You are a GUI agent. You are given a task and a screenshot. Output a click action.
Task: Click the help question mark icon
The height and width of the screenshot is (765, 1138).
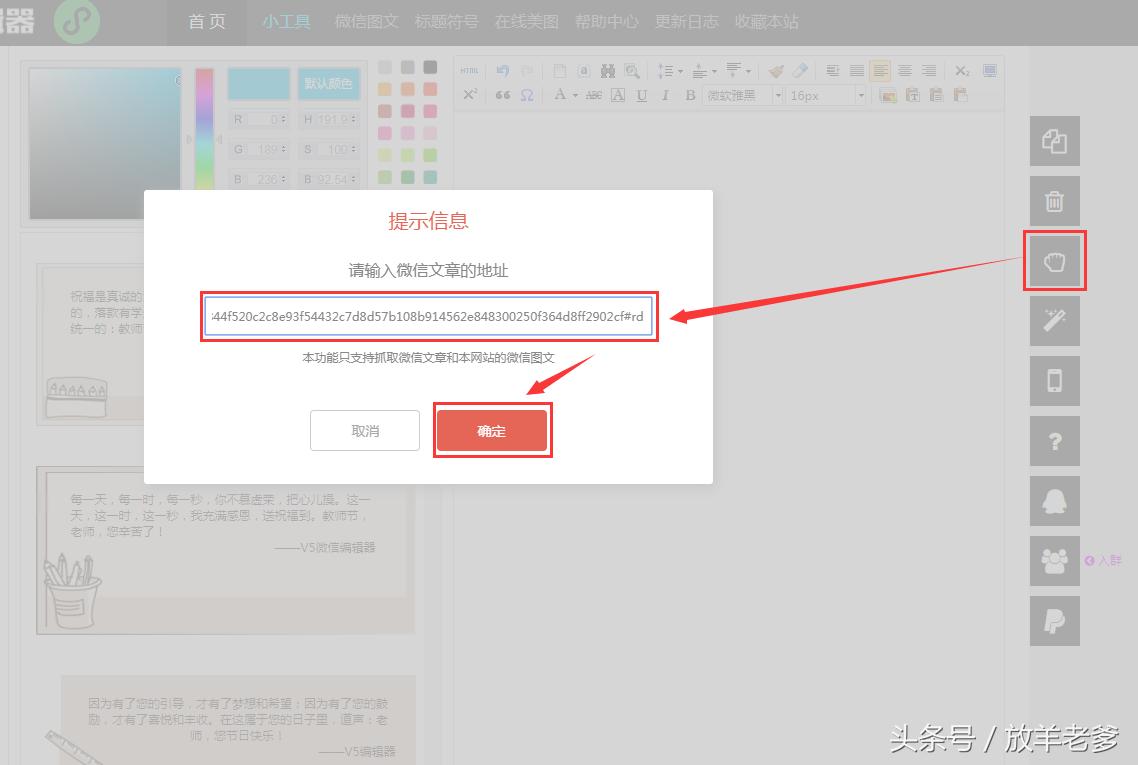pyautogui.click(x=1054, y=441)
